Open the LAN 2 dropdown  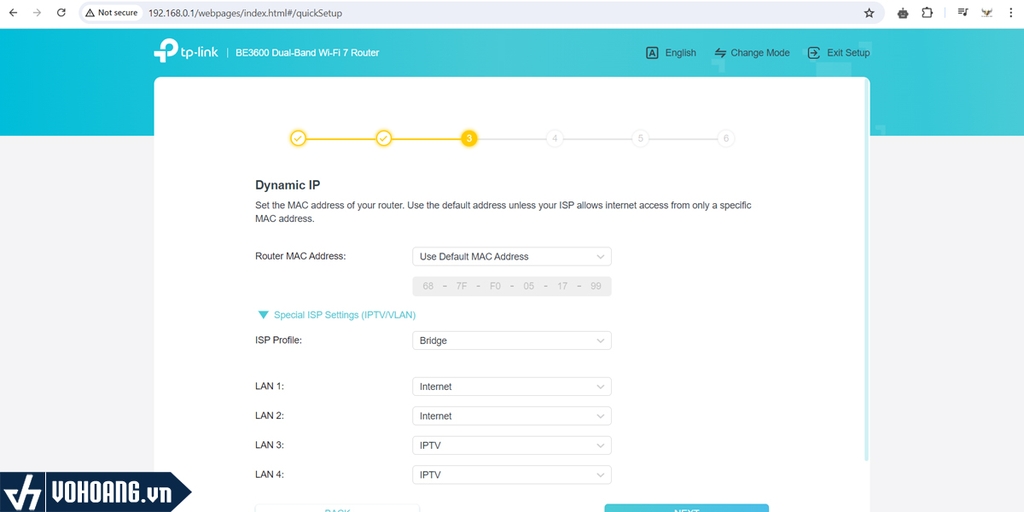pos(512,416)
